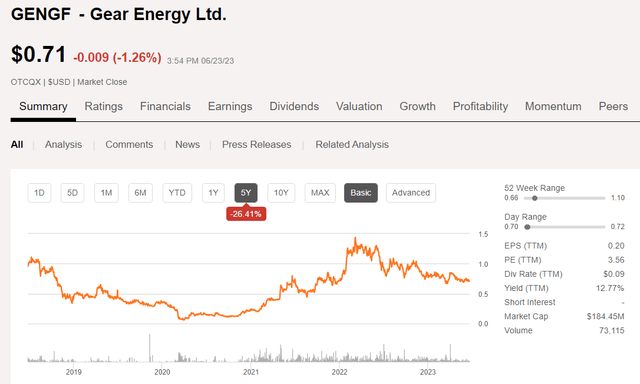Click the EPS (TTM) label
The image size is (640, 384).
[x=525, y=246]
